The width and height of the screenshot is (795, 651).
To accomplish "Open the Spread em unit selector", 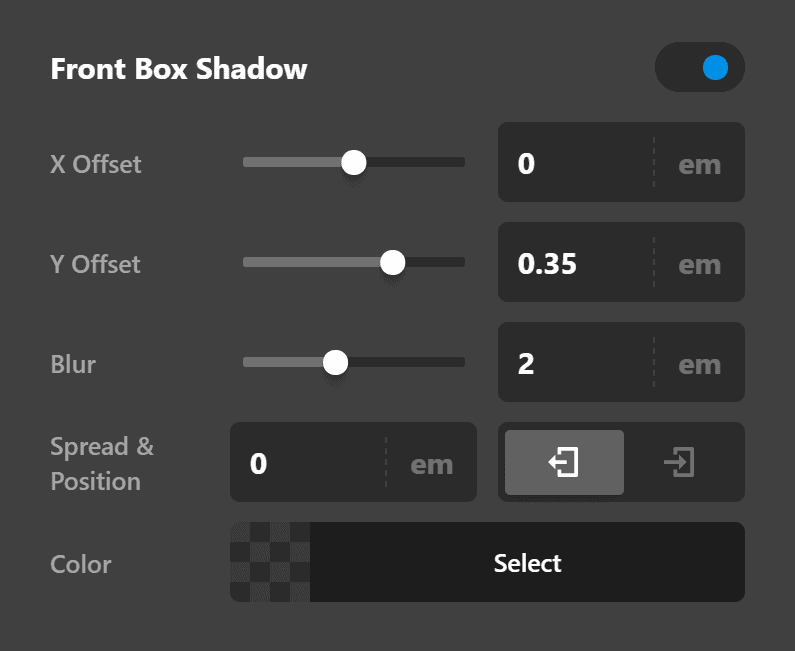I will (431, 464).
